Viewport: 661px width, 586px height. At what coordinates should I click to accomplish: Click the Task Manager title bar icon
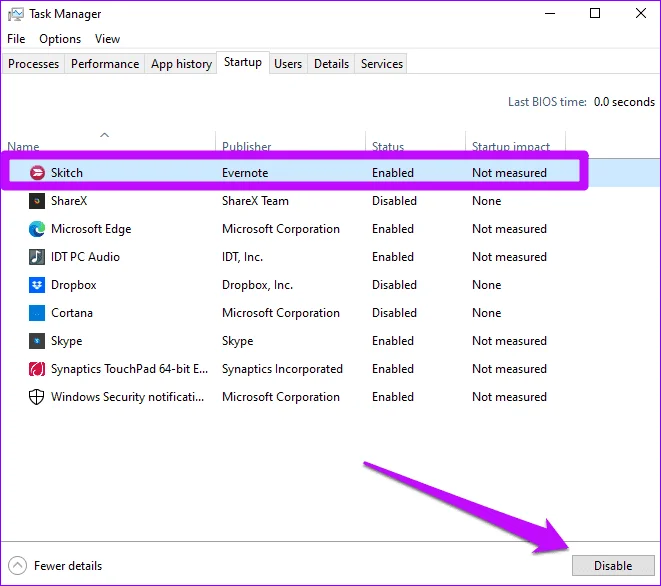16,14
